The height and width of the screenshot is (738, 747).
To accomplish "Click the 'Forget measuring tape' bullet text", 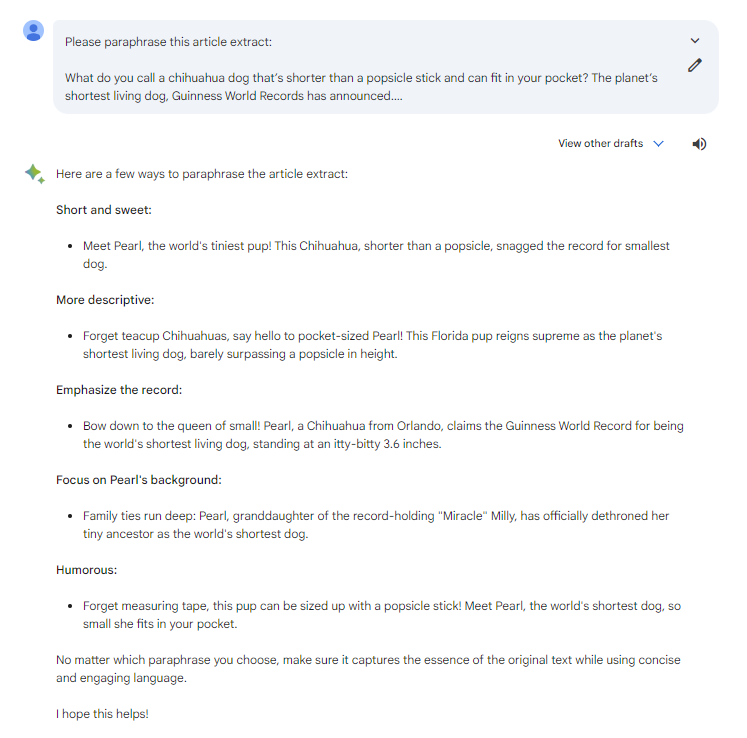I will point(382,615).
